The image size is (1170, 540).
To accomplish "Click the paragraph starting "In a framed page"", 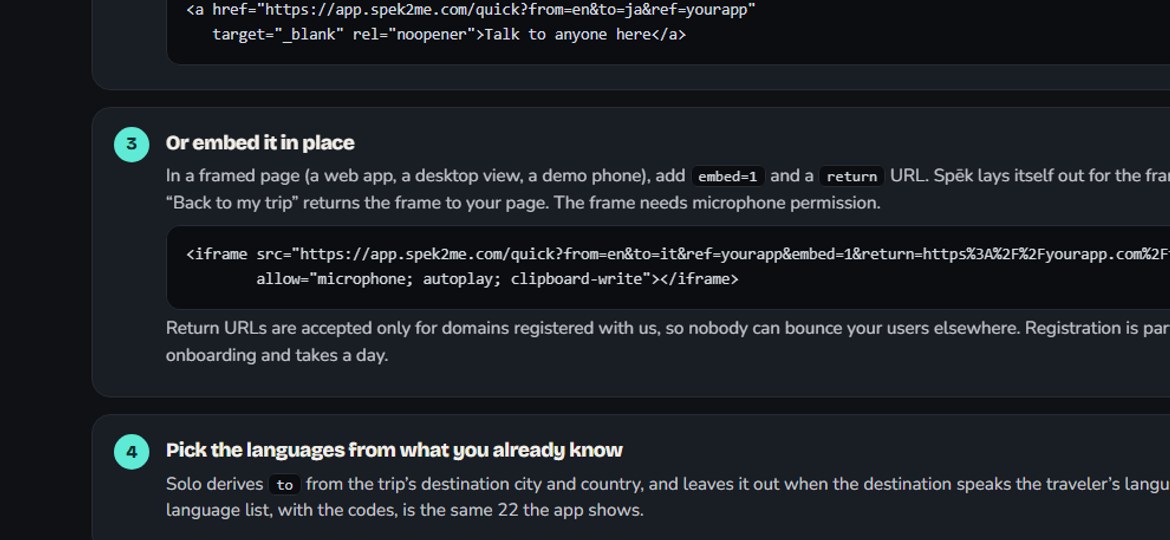I will tap(668, 189).
